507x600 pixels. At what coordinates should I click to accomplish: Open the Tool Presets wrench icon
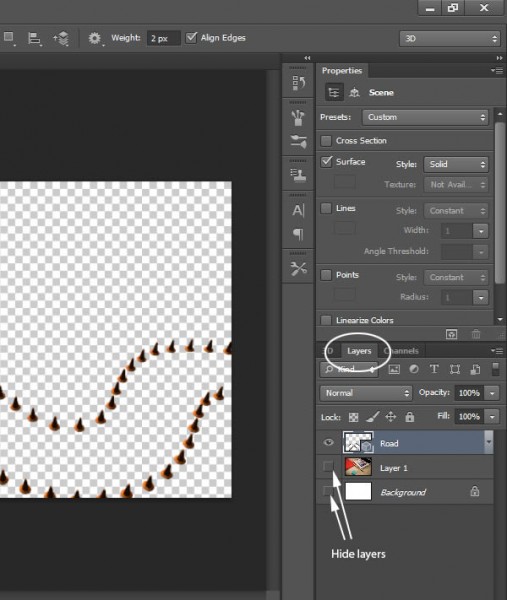coord(298,269)
